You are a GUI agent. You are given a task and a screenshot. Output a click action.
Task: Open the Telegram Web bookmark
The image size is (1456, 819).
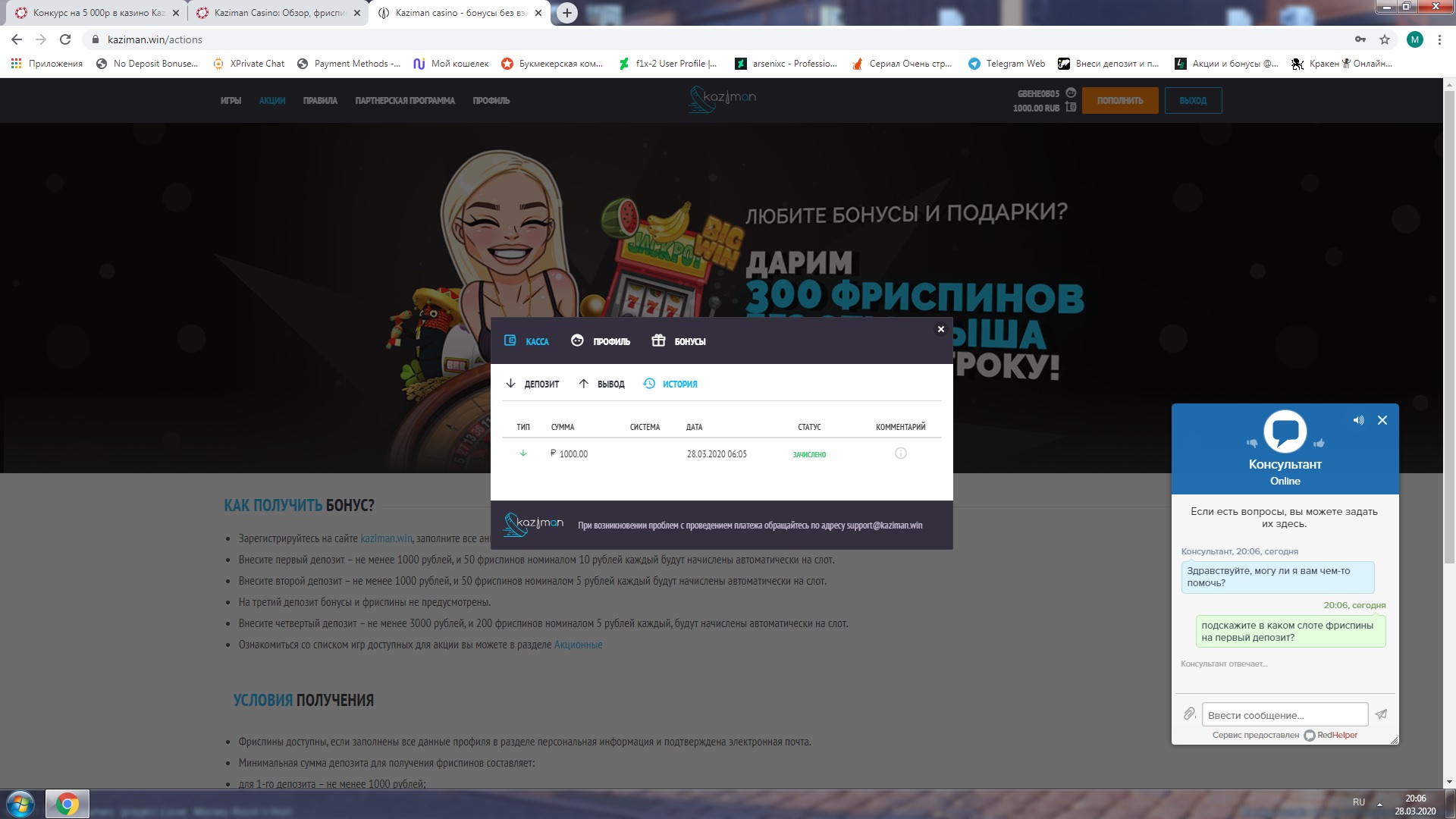(1006, 64)
